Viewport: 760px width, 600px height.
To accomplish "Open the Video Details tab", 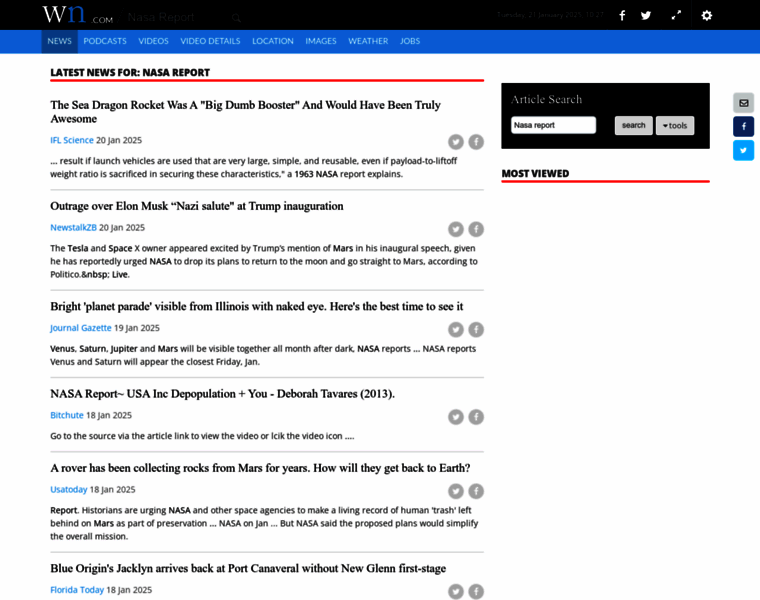I will pos(210,41).
